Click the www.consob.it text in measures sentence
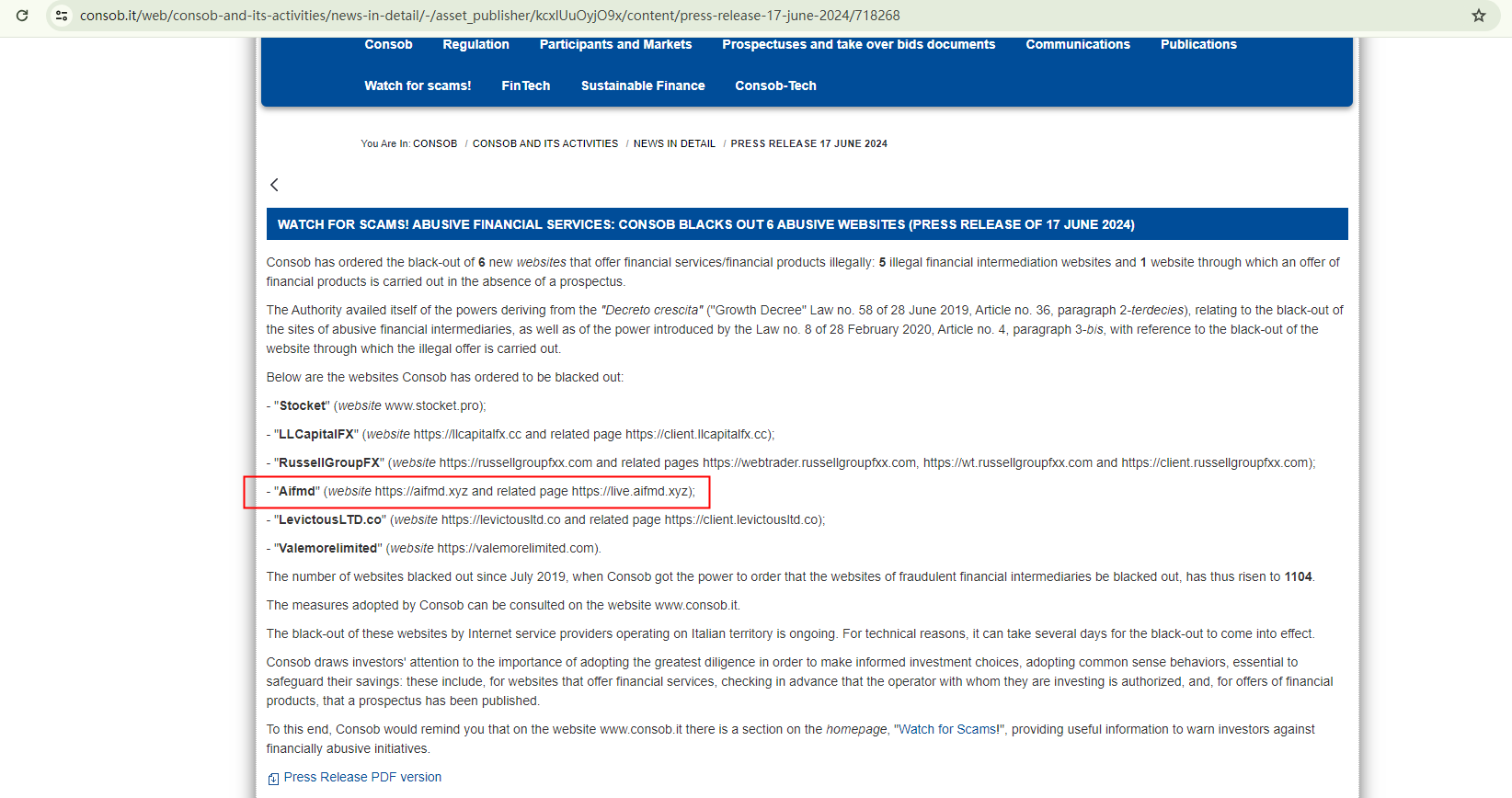 (696, 605)
